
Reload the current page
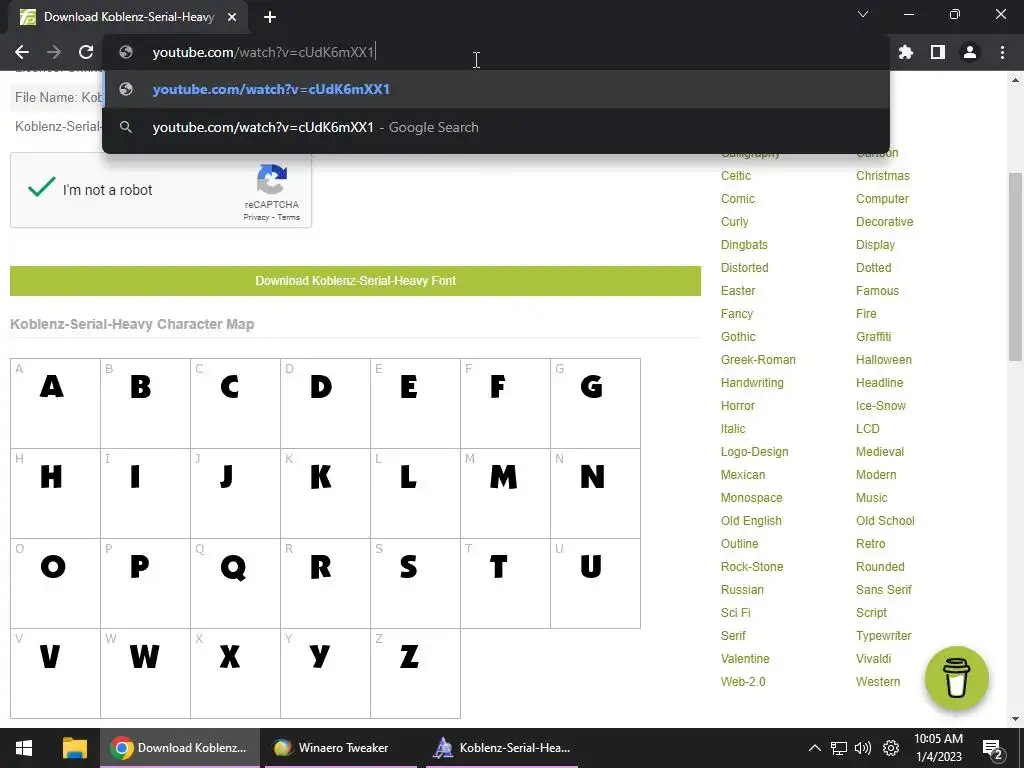86,52
